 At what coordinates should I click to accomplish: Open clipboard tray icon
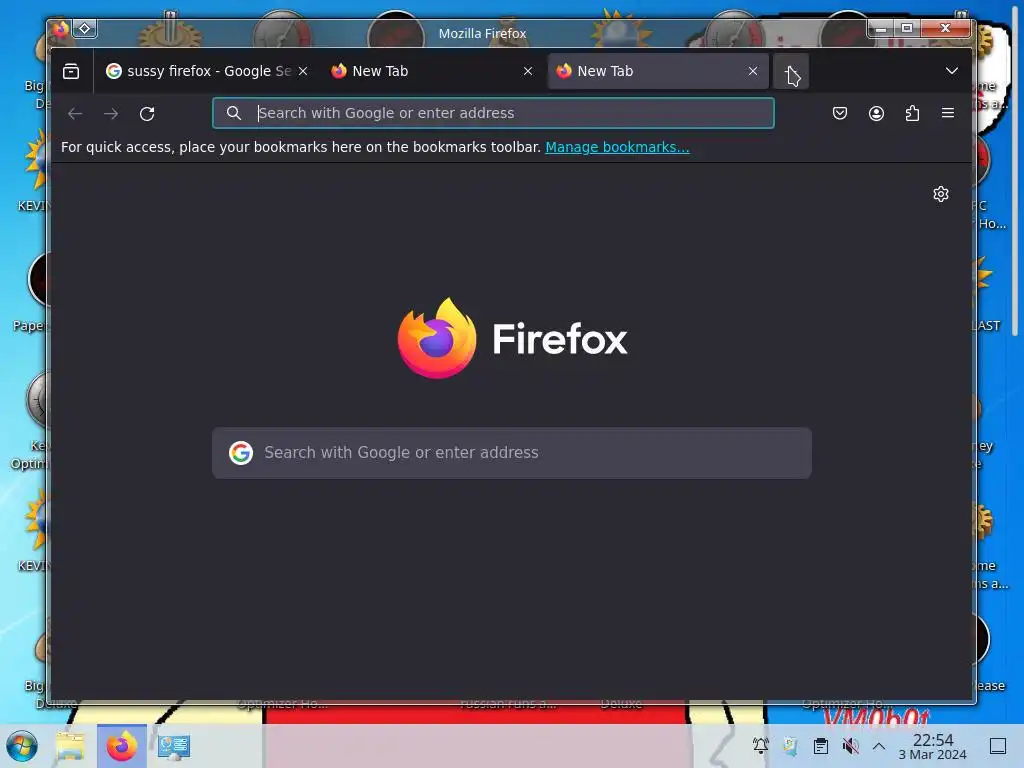coord(821,746)
